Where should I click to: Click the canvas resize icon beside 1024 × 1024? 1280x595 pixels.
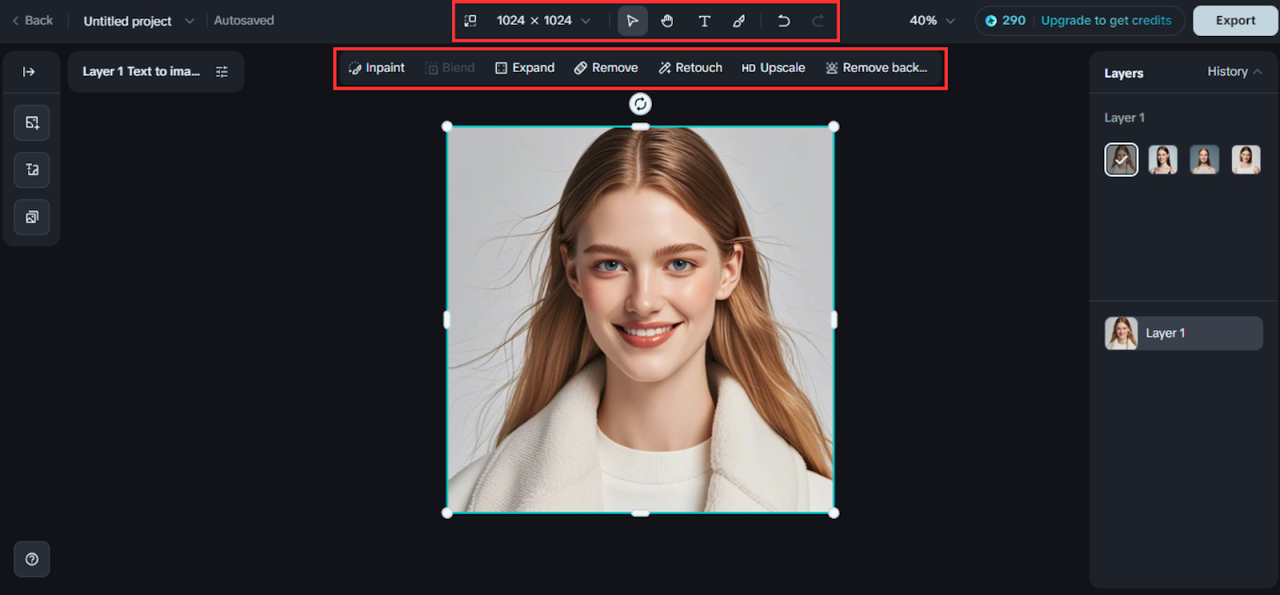point(470,20)
